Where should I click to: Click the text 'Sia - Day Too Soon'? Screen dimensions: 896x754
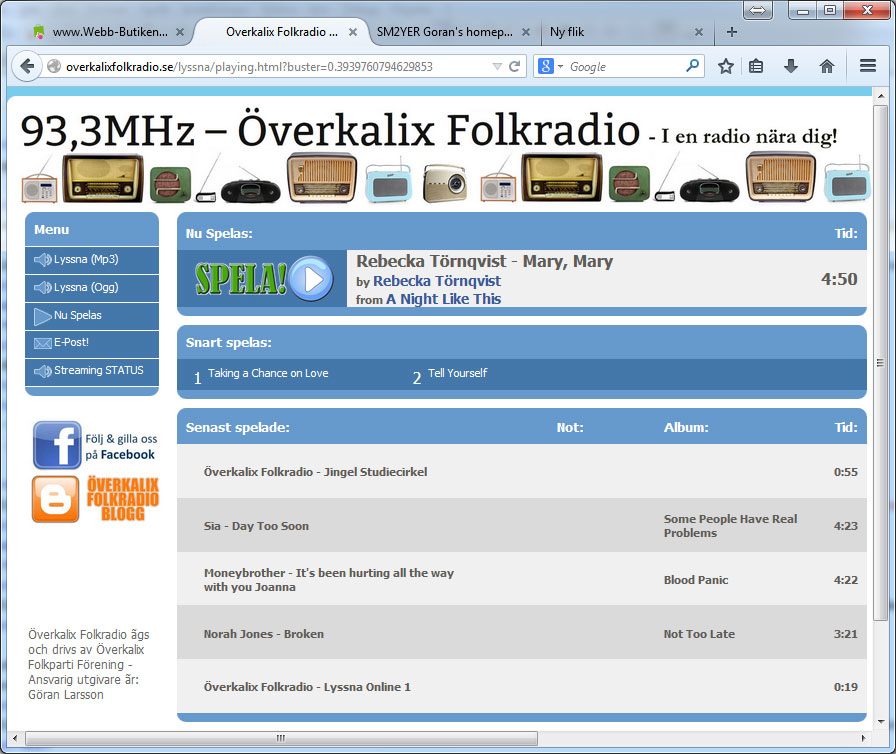coord(256,526)
